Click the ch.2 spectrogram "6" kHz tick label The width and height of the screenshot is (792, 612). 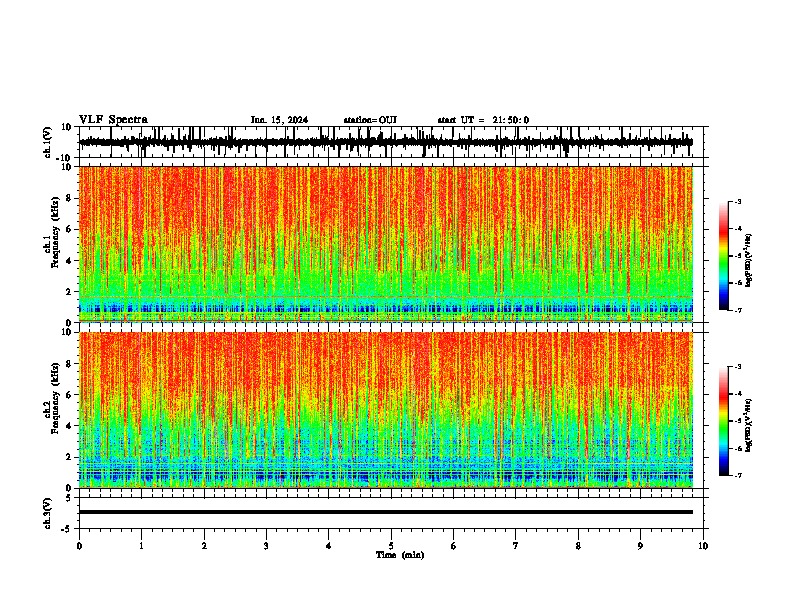[69, 394]
